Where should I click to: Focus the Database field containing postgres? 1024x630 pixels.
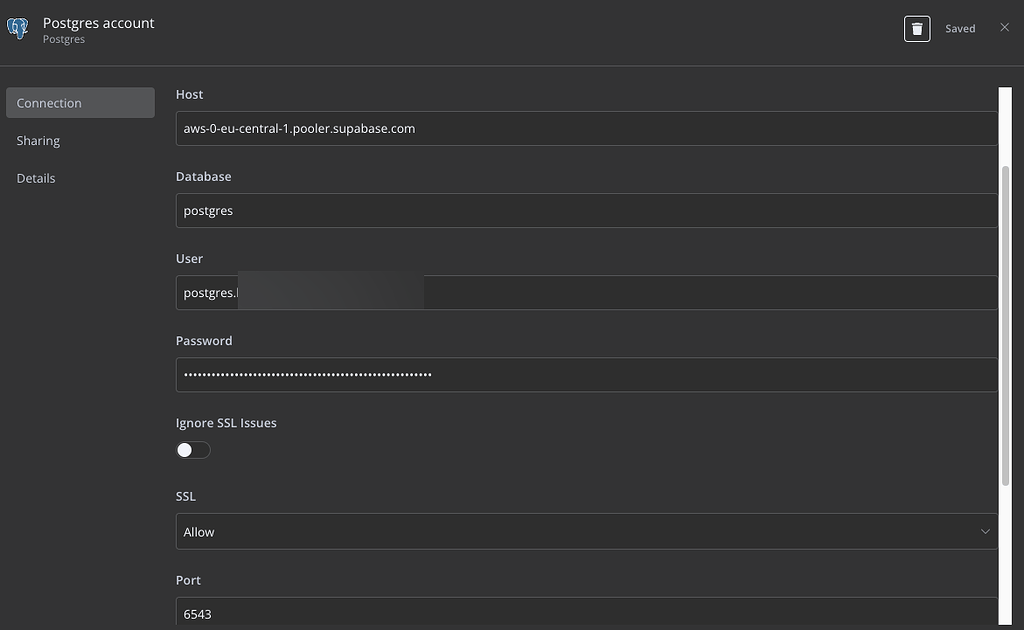point(585,211)
